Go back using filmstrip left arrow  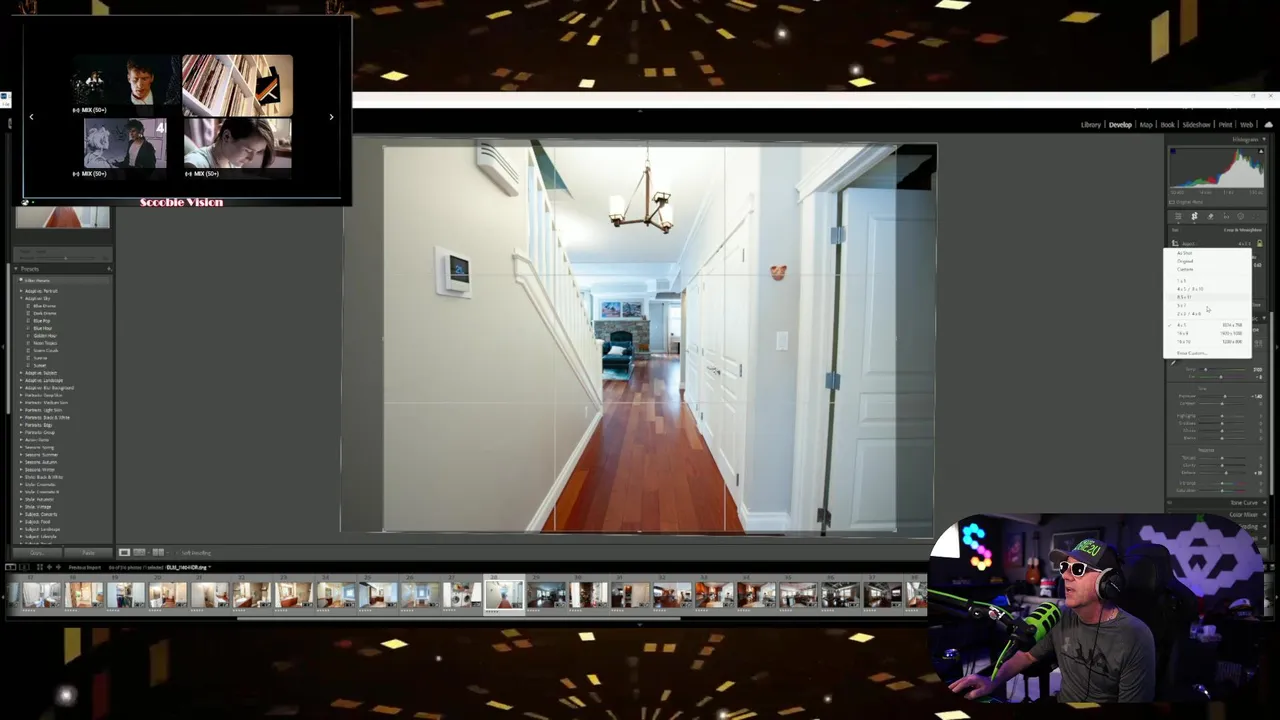[x=49, y=567]
